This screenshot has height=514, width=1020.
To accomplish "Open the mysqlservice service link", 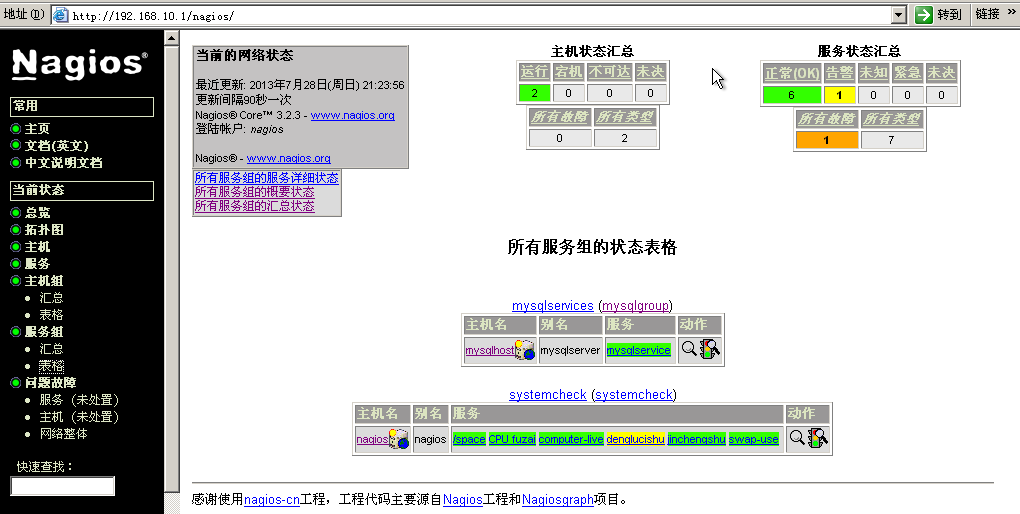I will (x=638, y=350).
